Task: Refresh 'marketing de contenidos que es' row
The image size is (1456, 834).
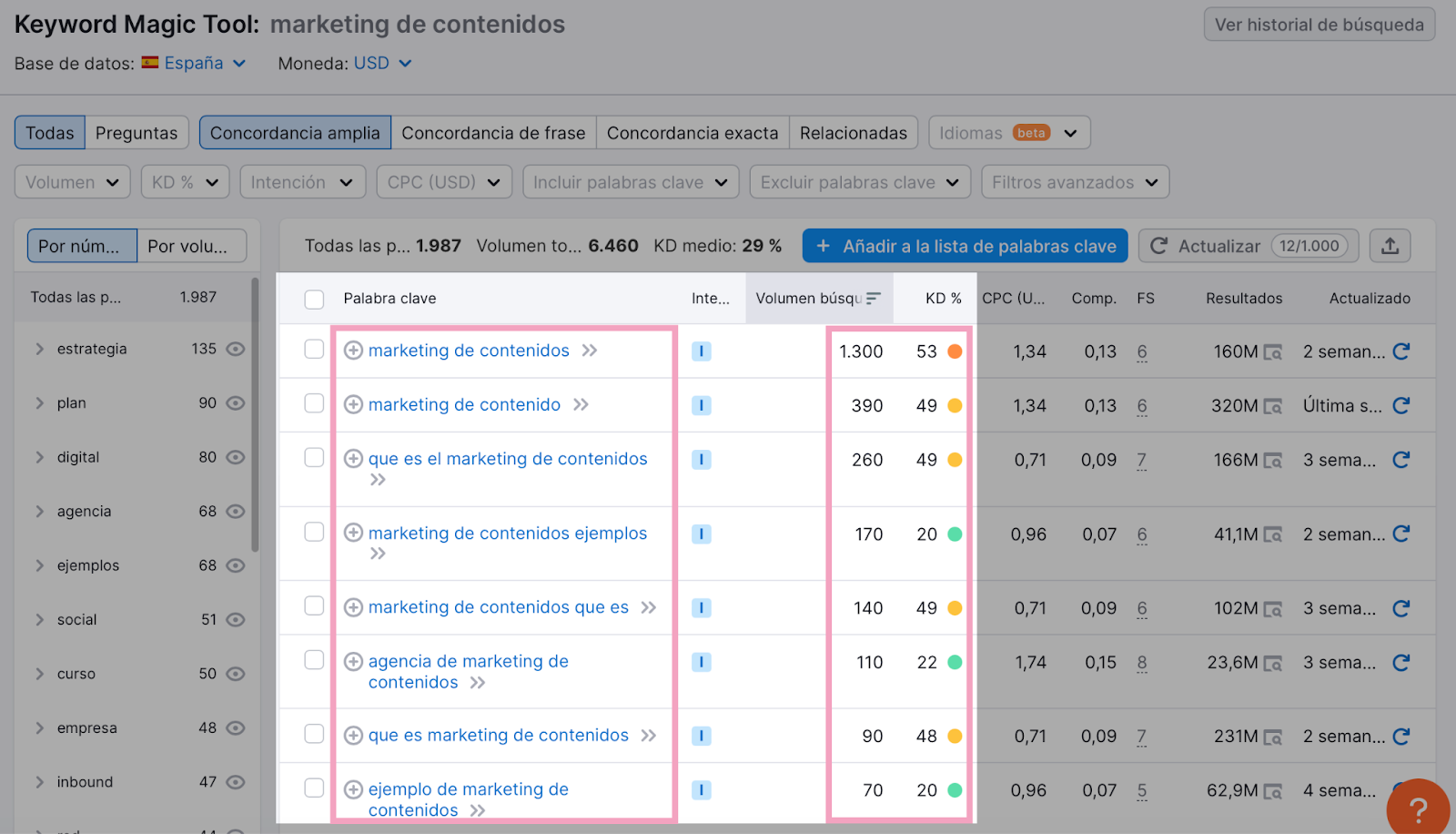Action: [x=1401, y=608]
